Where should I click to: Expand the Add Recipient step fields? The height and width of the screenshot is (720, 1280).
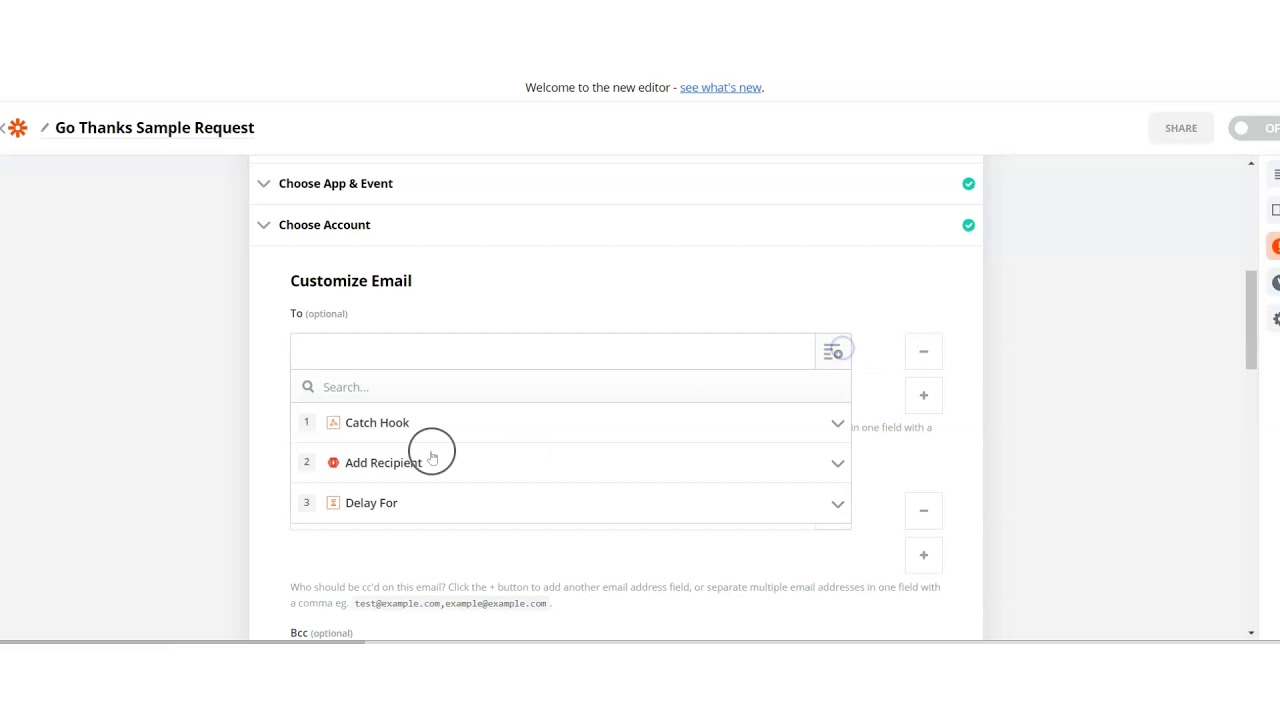pyautogui.click(x=837, y=464)
